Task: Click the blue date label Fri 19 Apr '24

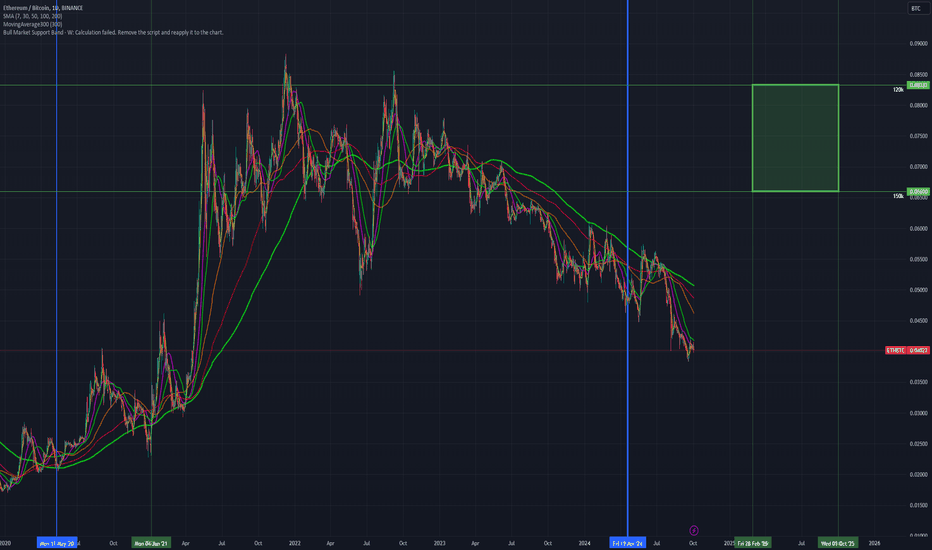Action: (x=628, y=543)
